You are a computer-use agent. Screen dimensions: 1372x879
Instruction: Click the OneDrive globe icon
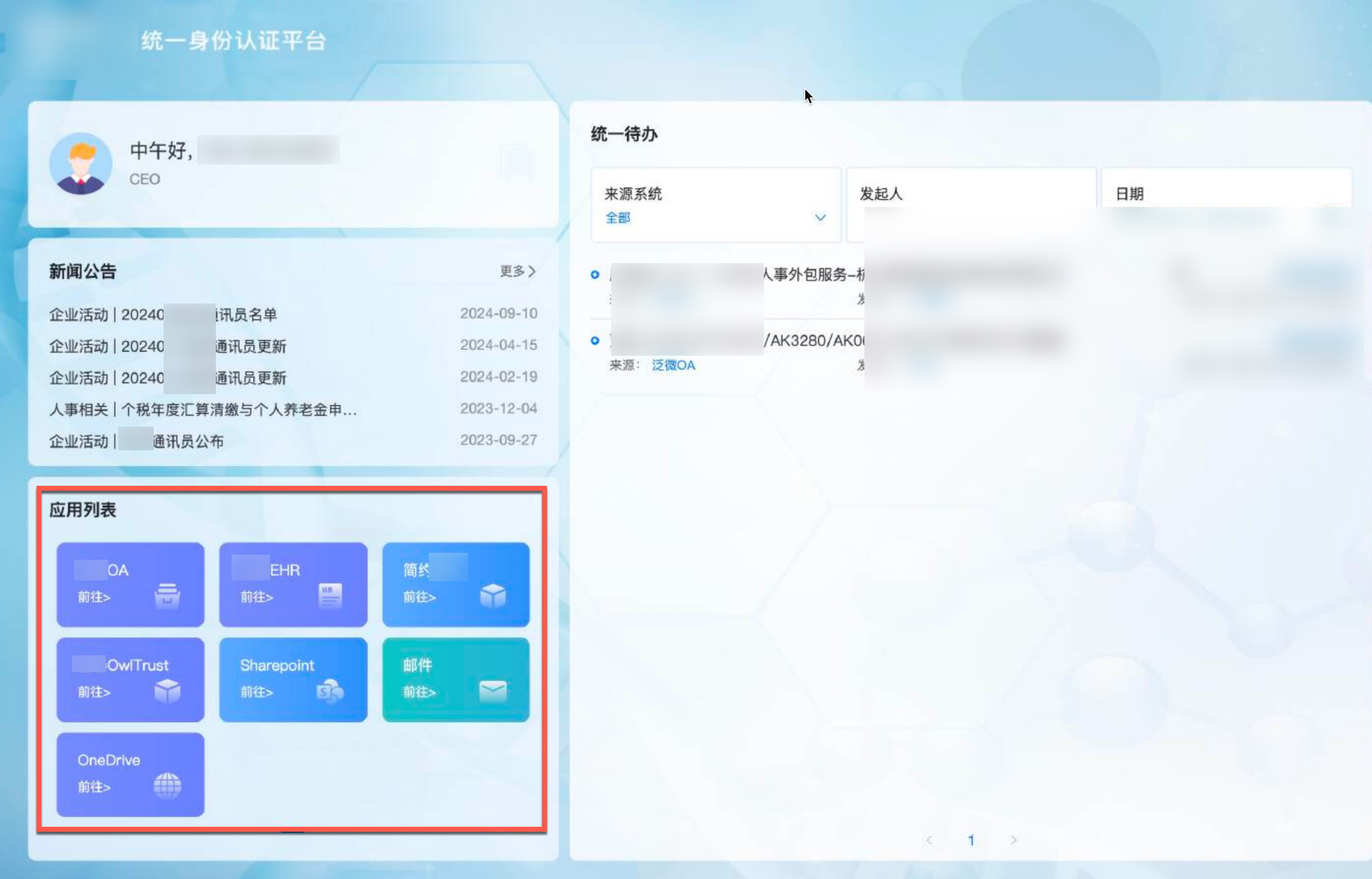coord(167,786)
